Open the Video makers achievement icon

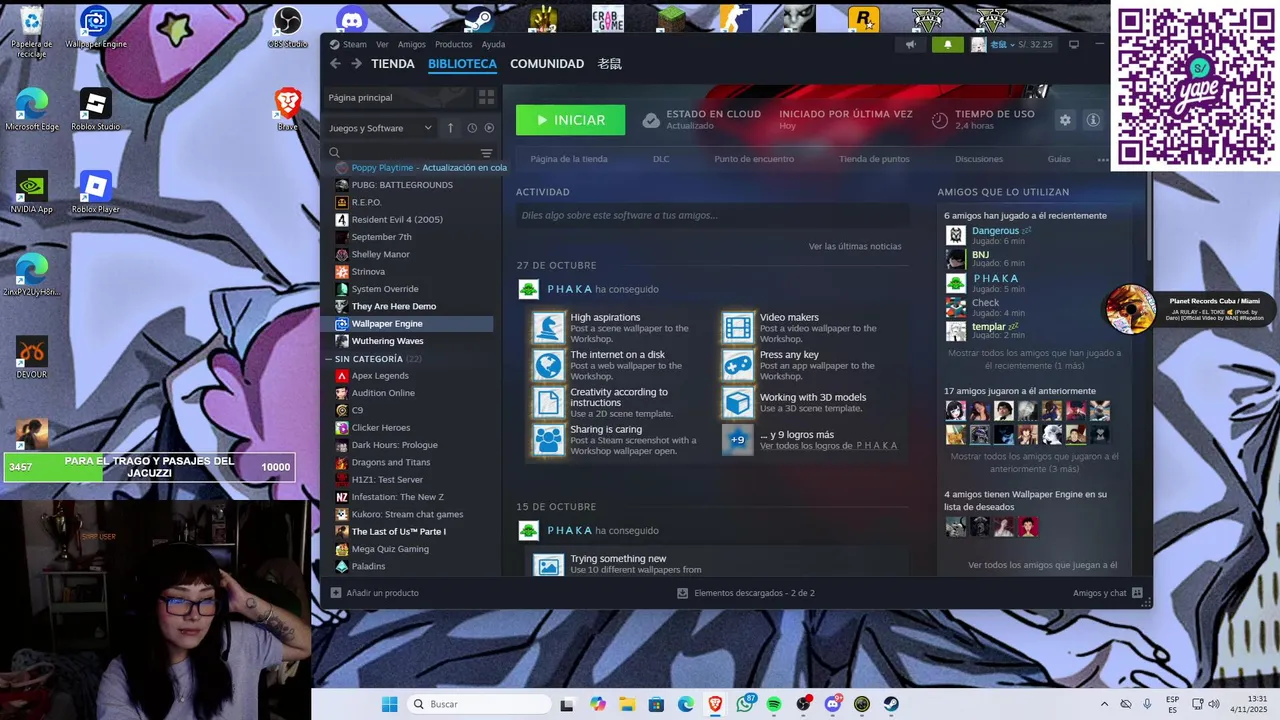pyautogui.click(x=738, y=327)
